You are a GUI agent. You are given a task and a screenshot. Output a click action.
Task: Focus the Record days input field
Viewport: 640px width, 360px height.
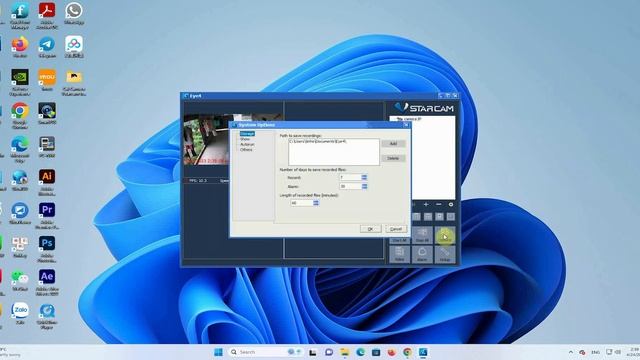coord(350,177)
